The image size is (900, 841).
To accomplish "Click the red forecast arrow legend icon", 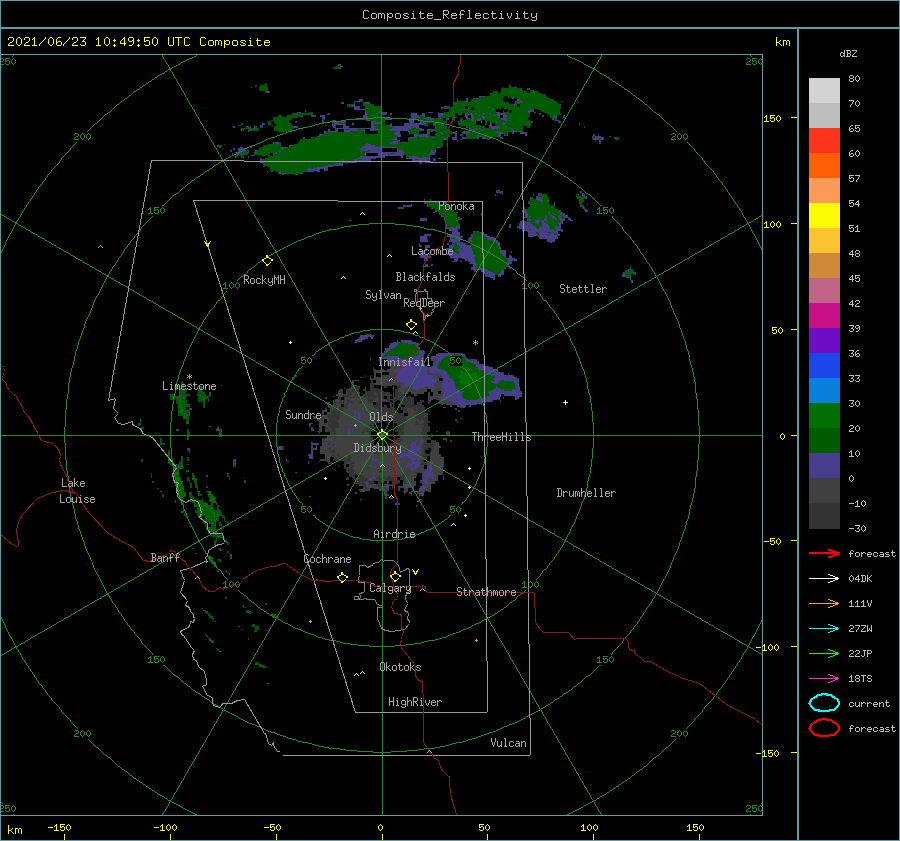I will 824,553.
